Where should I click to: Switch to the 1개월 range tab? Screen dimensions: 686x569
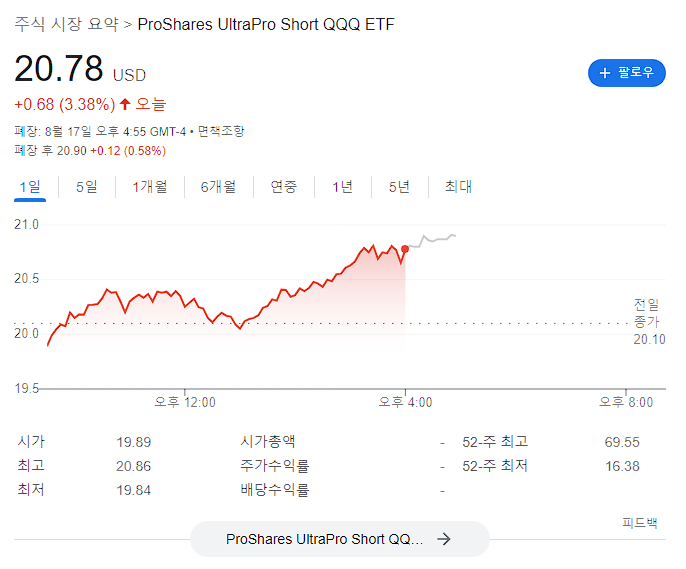pos(150,187)
